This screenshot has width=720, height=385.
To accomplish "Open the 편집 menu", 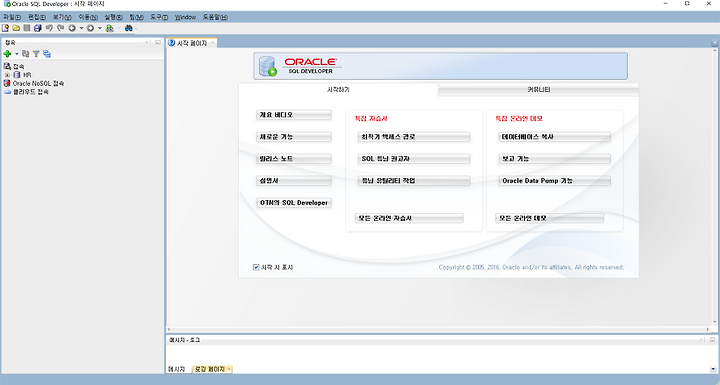I will point(37,17).
